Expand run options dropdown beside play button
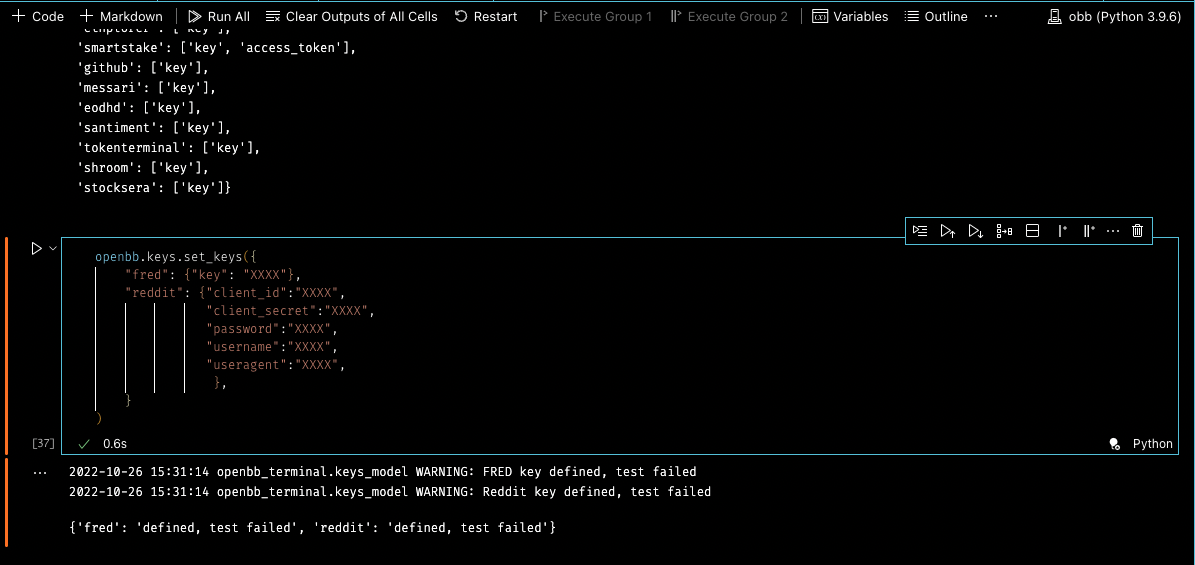 tap(53, 249)
